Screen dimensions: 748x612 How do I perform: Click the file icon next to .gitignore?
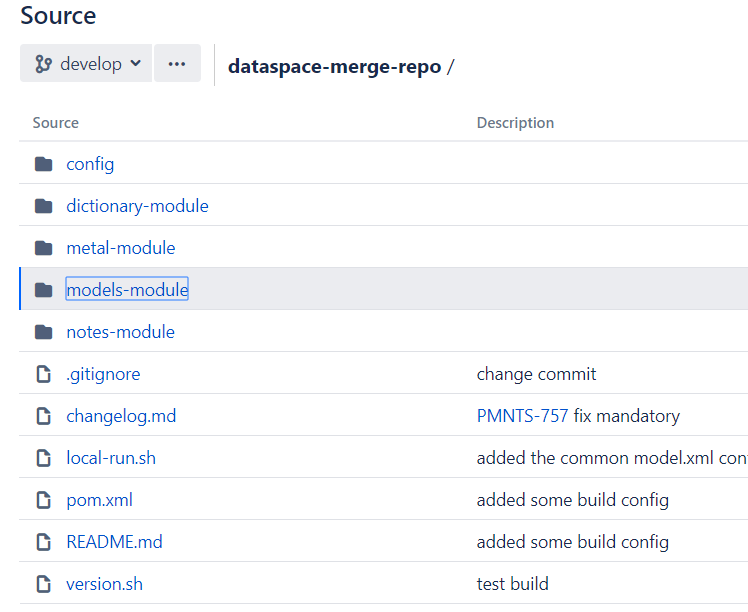point(43,374)
